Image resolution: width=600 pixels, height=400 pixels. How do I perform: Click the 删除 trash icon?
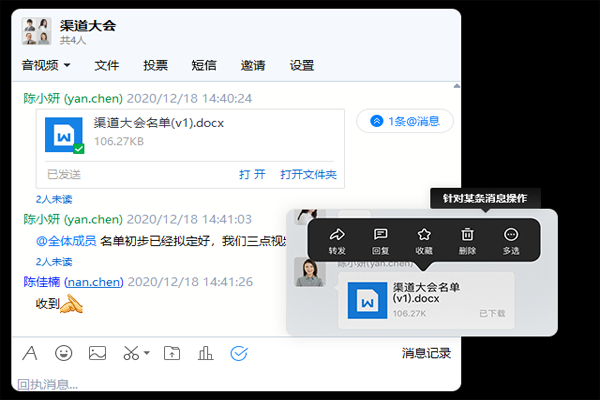(467, 236)
